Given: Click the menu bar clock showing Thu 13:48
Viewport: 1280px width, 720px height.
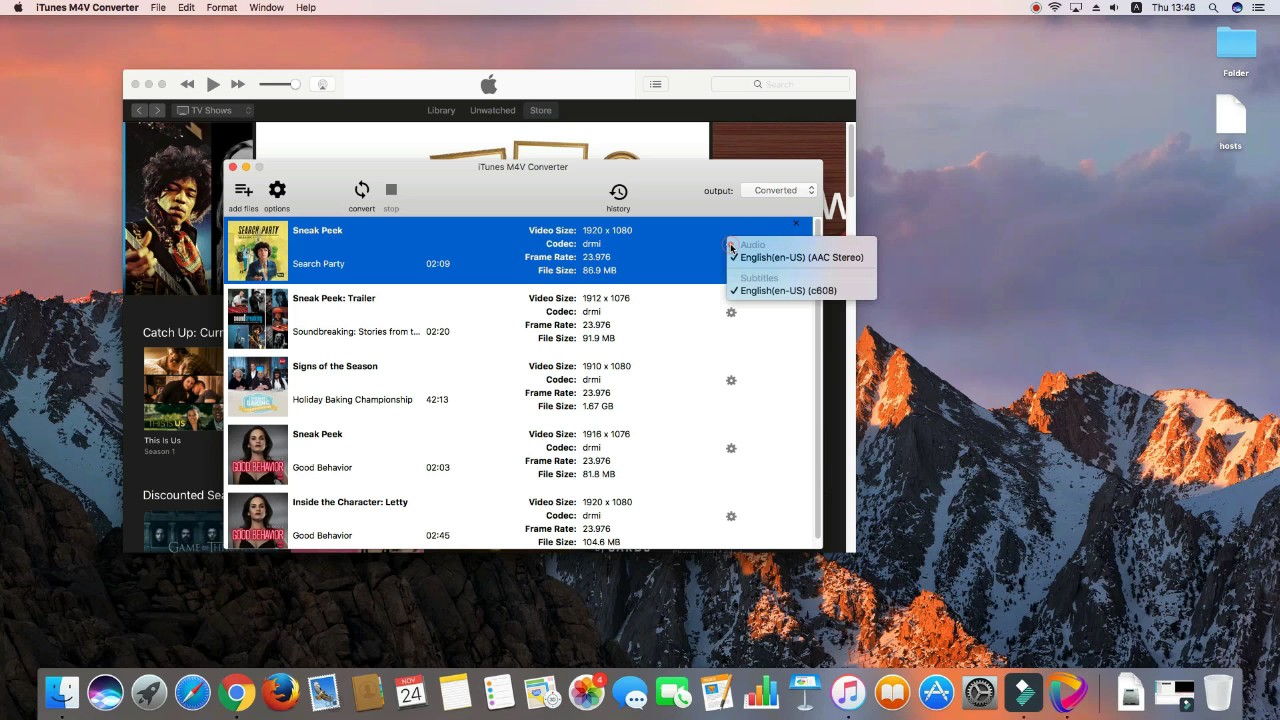Looking at the screenshot, I should [1173, 7].
